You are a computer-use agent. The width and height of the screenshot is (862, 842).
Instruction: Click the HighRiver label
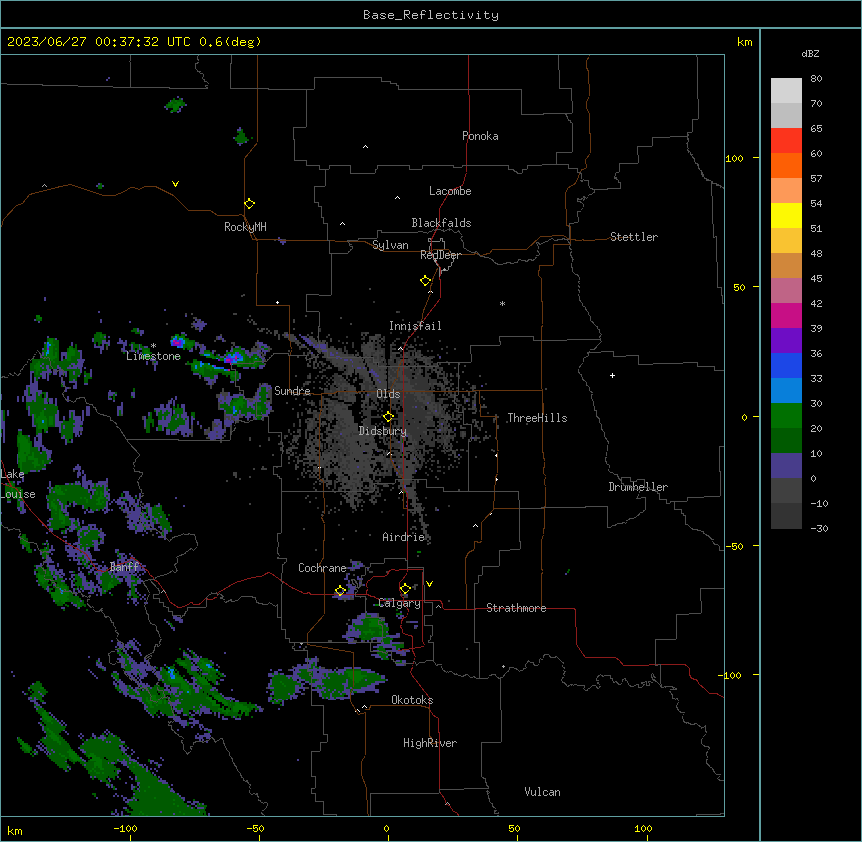pyautogui.click(x=430, y=743)
